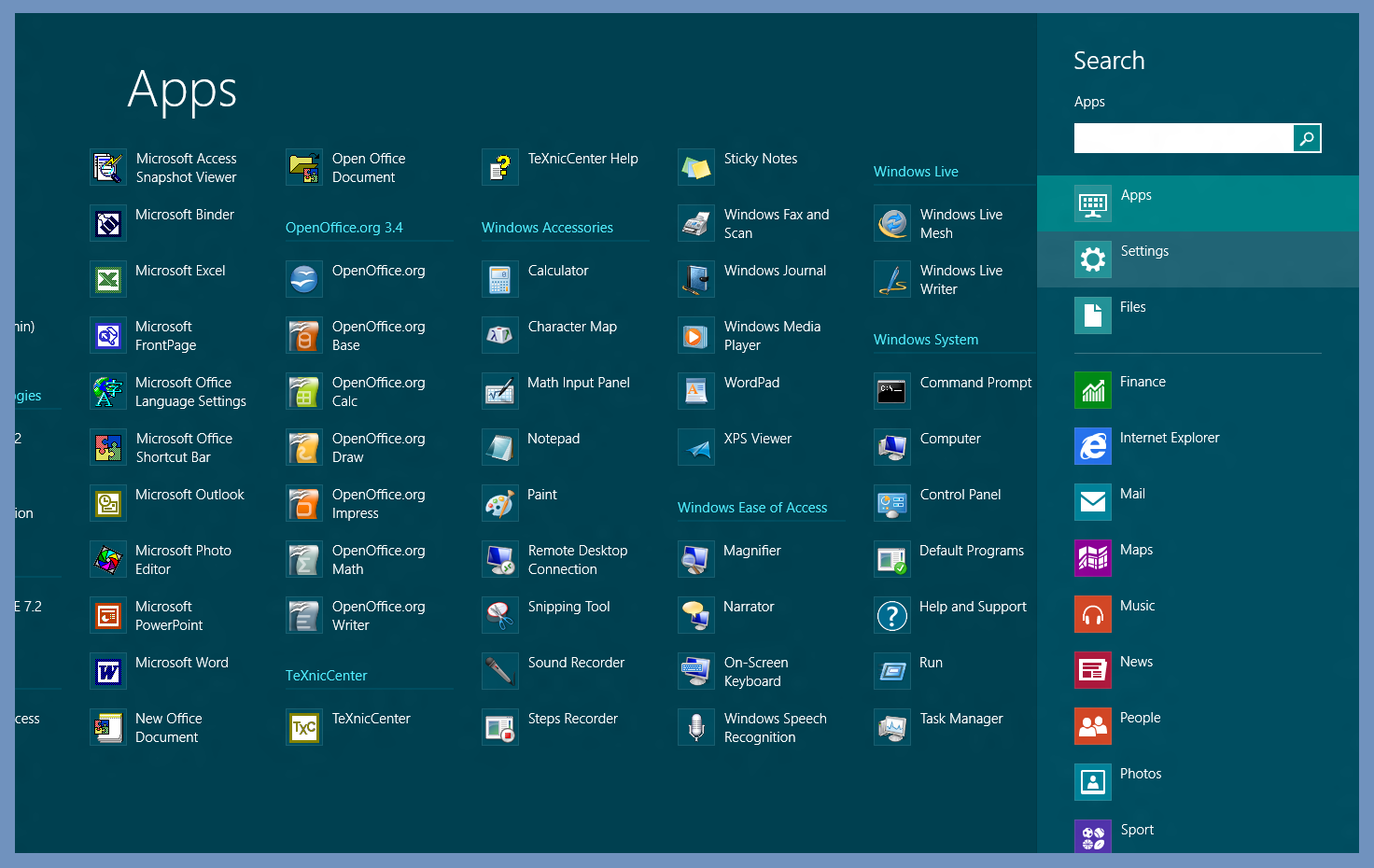Open Windows Media Player icon

[695, 336]
